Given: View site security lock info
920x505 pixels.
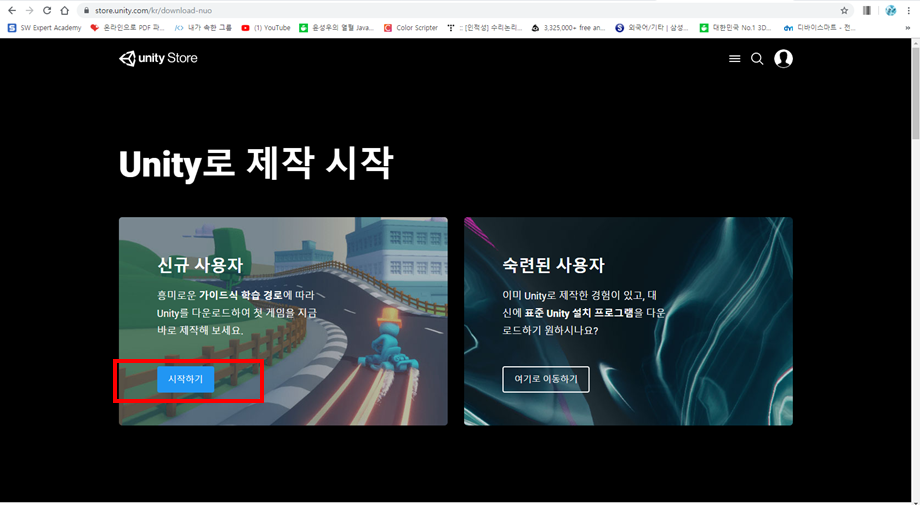Looking at the screenshot, I should pos(87,11).
